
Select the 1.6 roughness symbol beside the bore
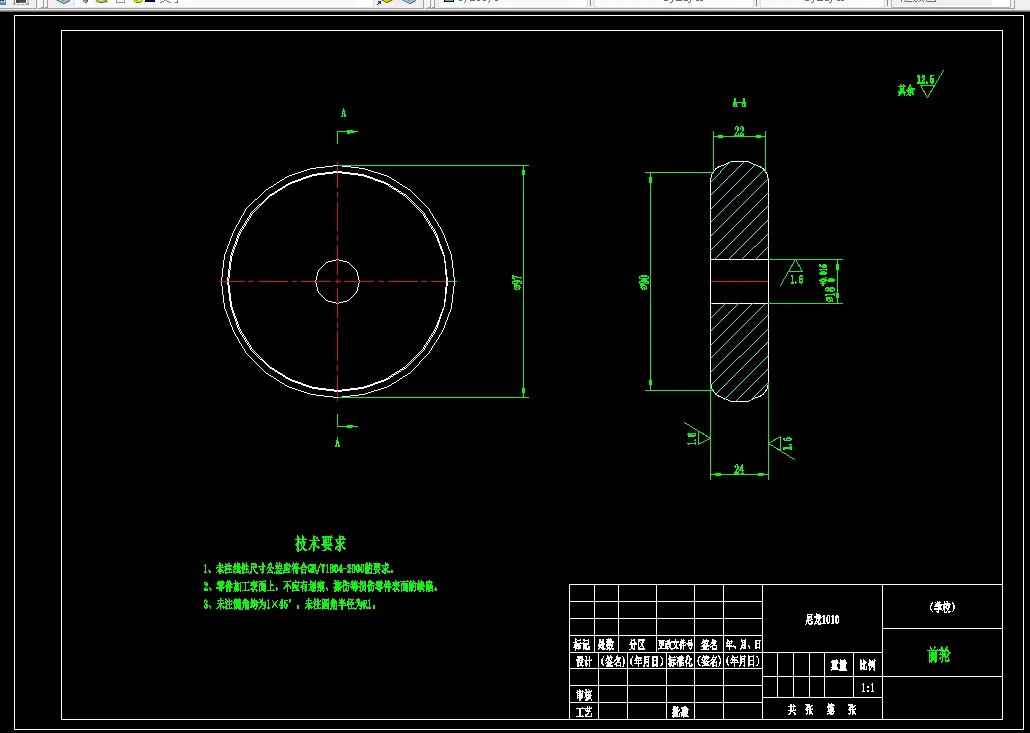(795, 273)
